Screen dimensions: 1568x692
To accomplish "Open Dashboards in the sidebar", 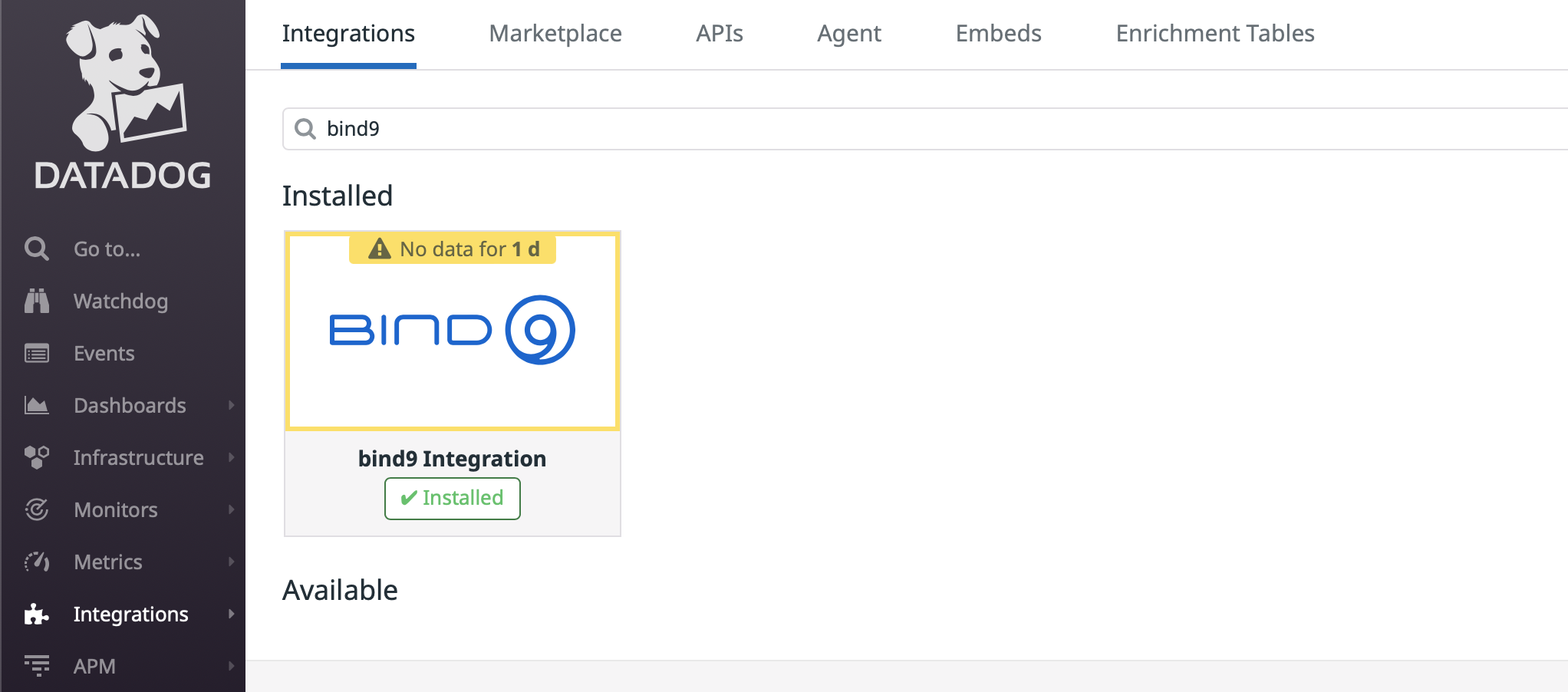I will click(130, 406).
